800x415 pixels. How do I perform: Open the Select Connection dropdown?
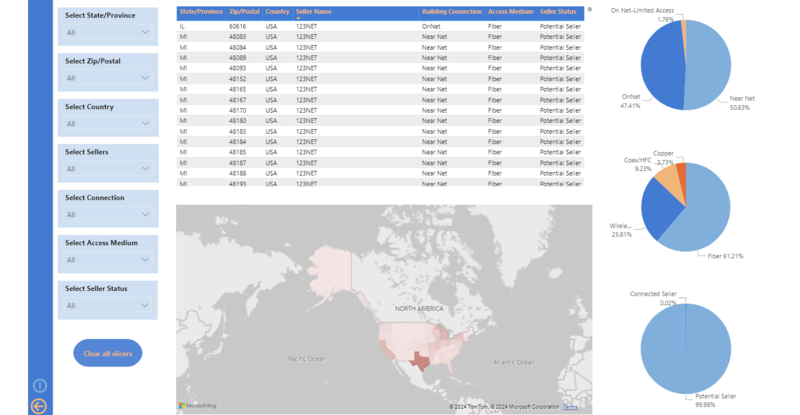point(107,215)
